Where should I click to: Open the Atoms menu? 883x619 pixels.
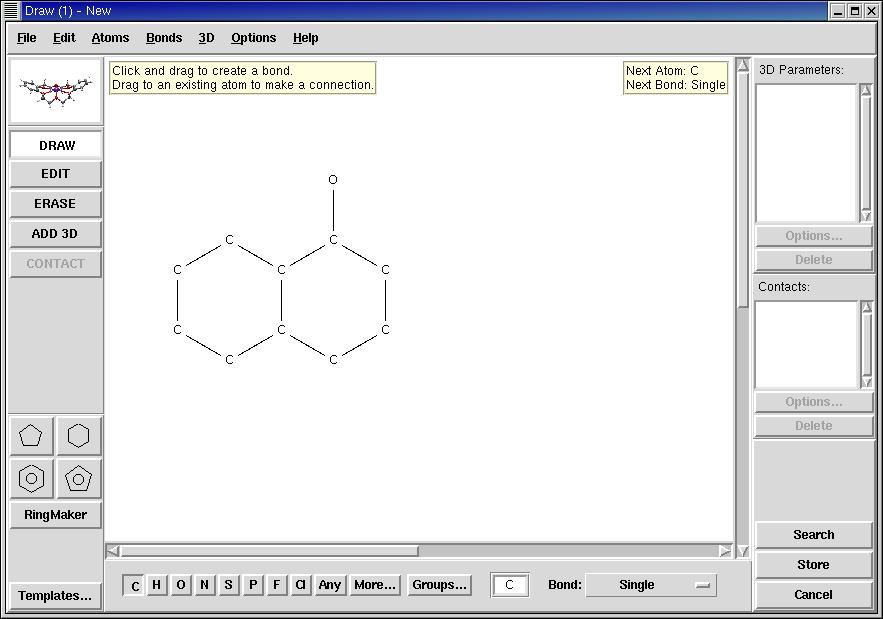tap(110, 38)
